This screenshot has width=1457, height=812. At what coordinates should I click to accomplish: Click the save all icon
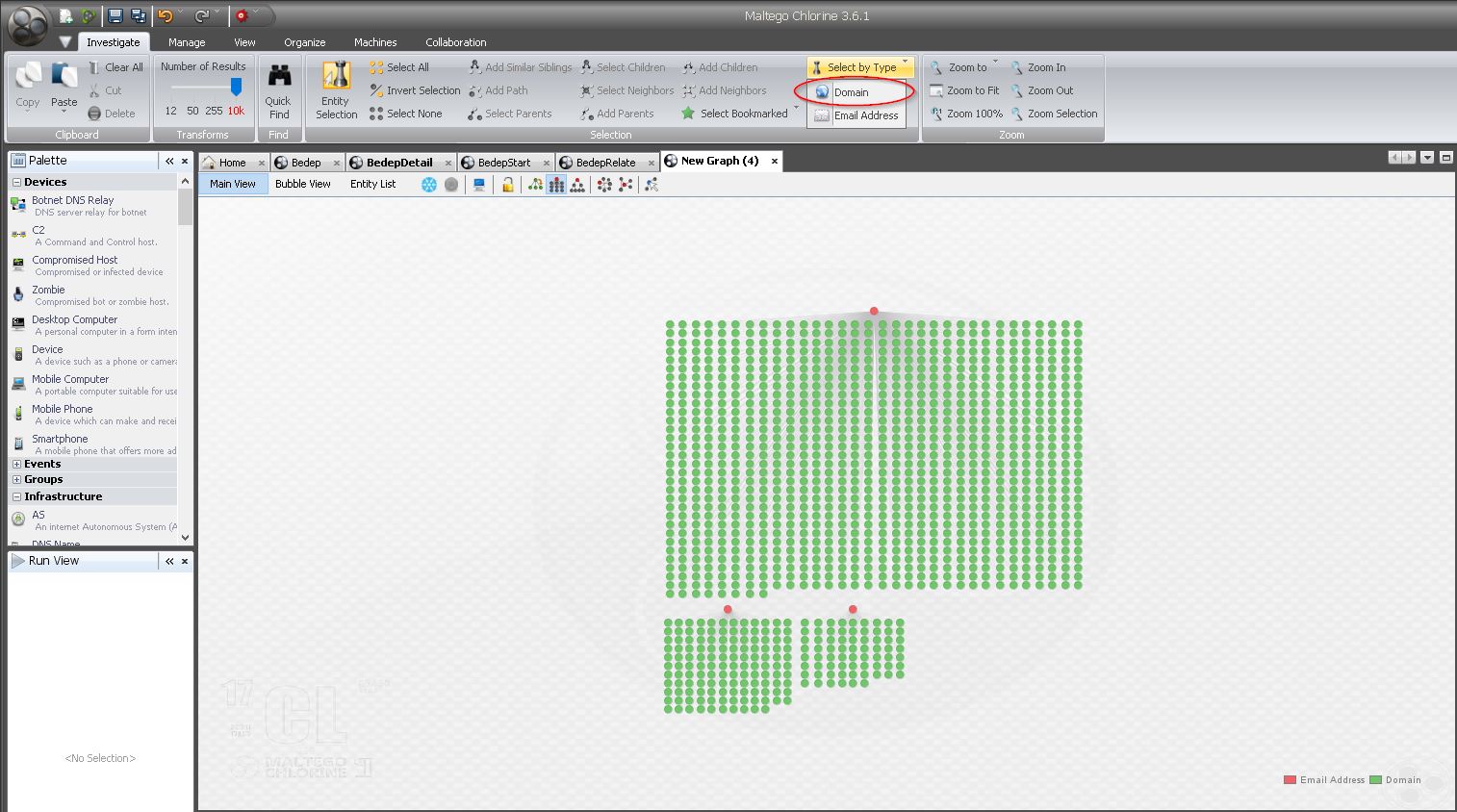click(138, 16)
